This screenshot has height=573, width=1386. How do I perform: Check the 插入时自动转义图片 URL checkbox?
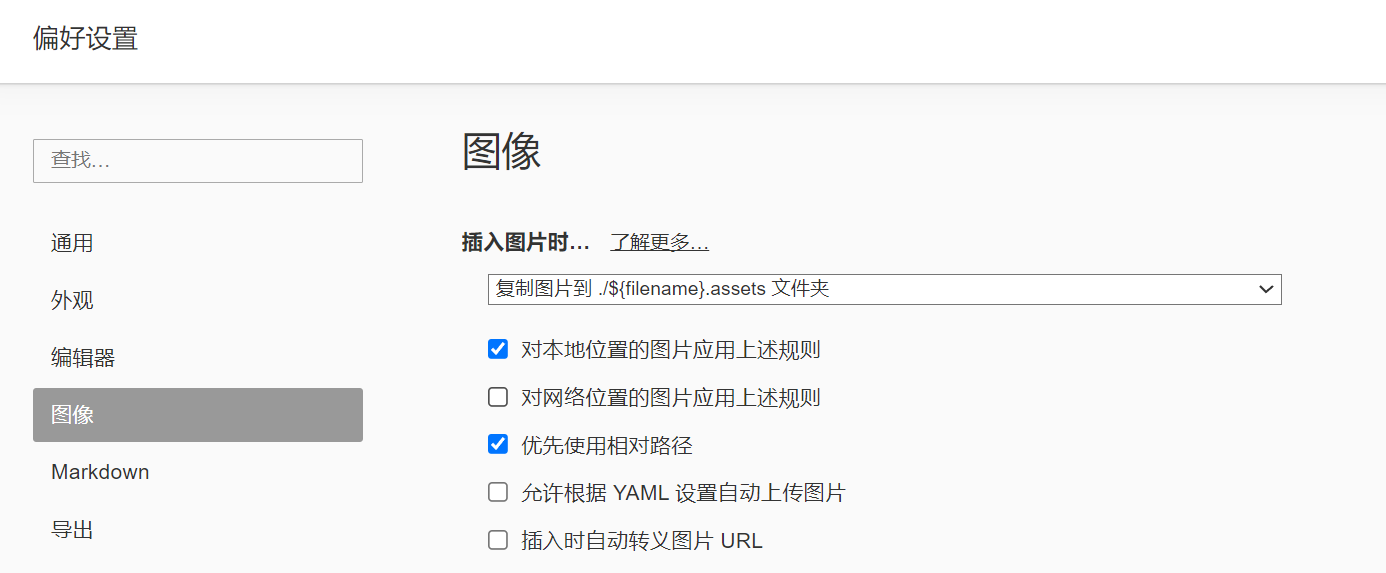[498, 541]
